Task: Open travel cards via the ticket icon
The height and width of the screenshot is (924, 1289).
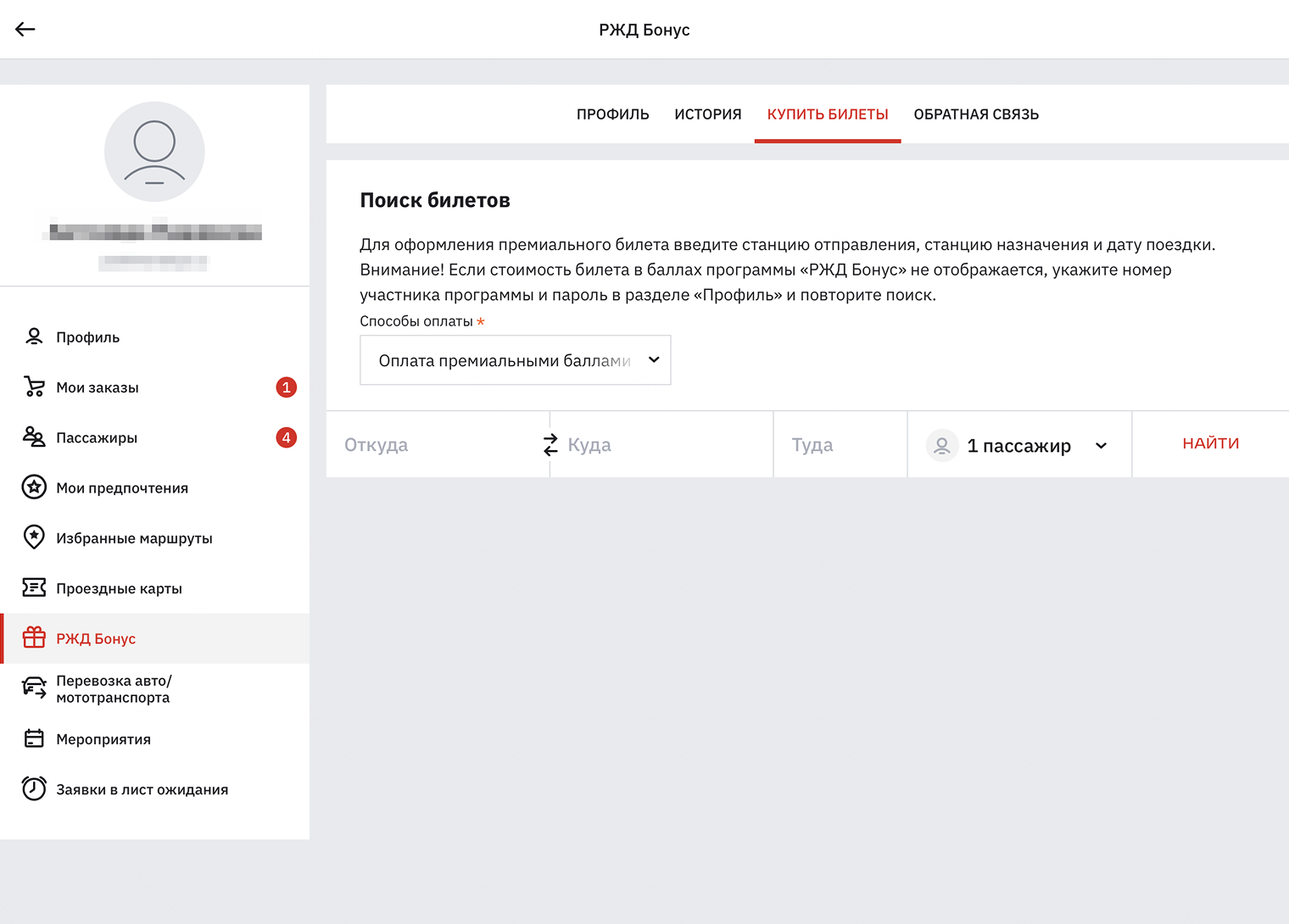Action: (x=34, y=587)
